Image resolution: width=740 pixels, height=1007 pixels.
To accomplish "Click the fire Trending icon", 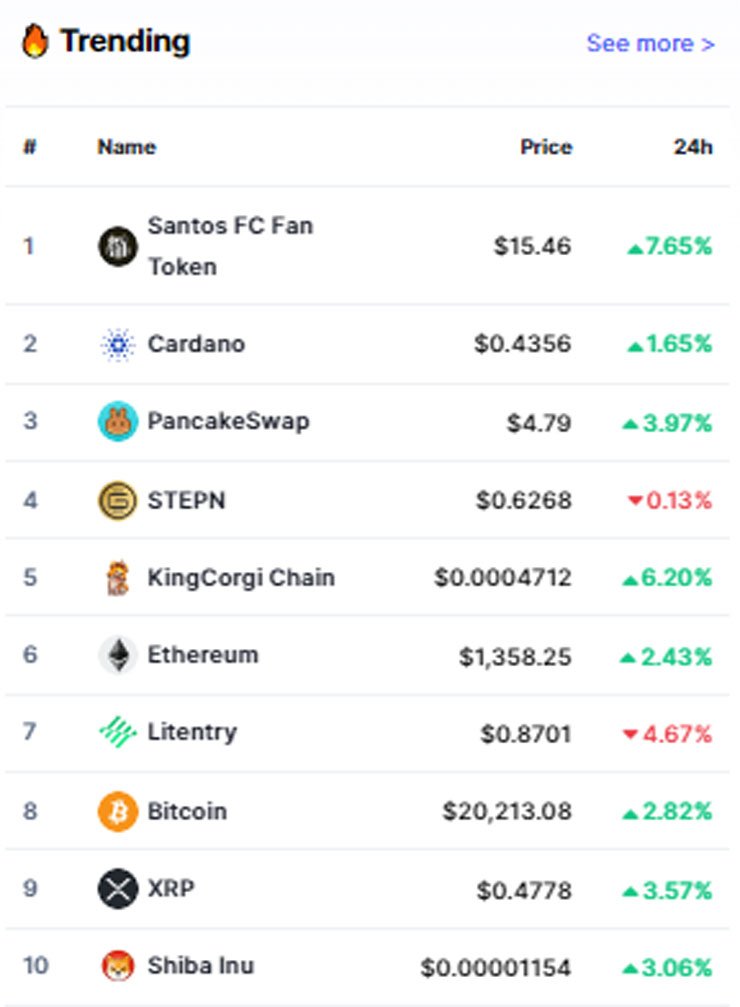I will pyautogui.click(x=35, y=40).
